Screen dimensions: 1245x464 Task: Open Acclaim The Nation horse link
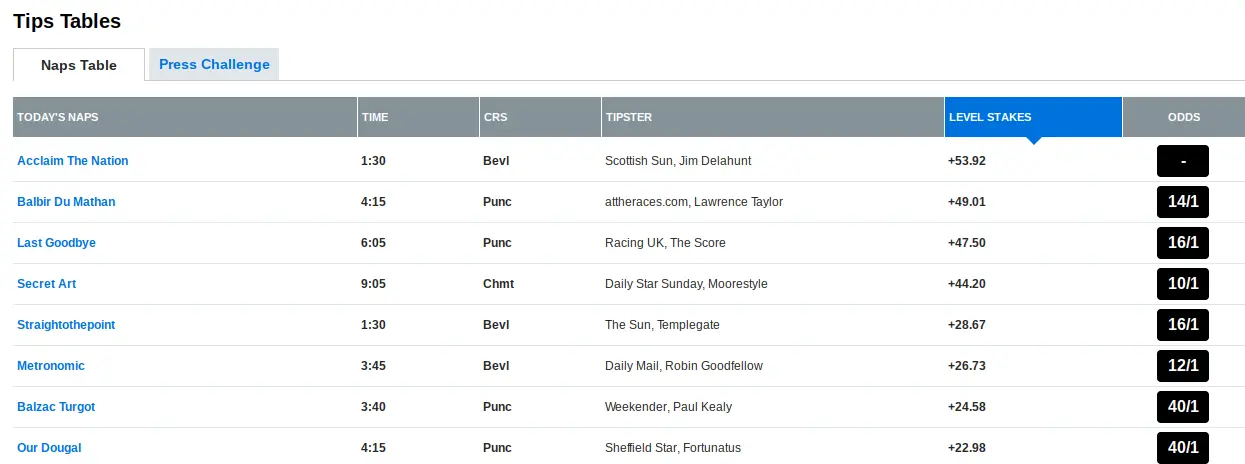pos(73,161)
